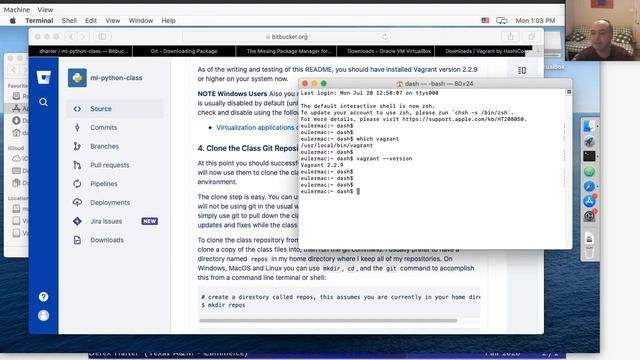Select the Downloads file icon

pyautogui.click(x=77, y=240)
